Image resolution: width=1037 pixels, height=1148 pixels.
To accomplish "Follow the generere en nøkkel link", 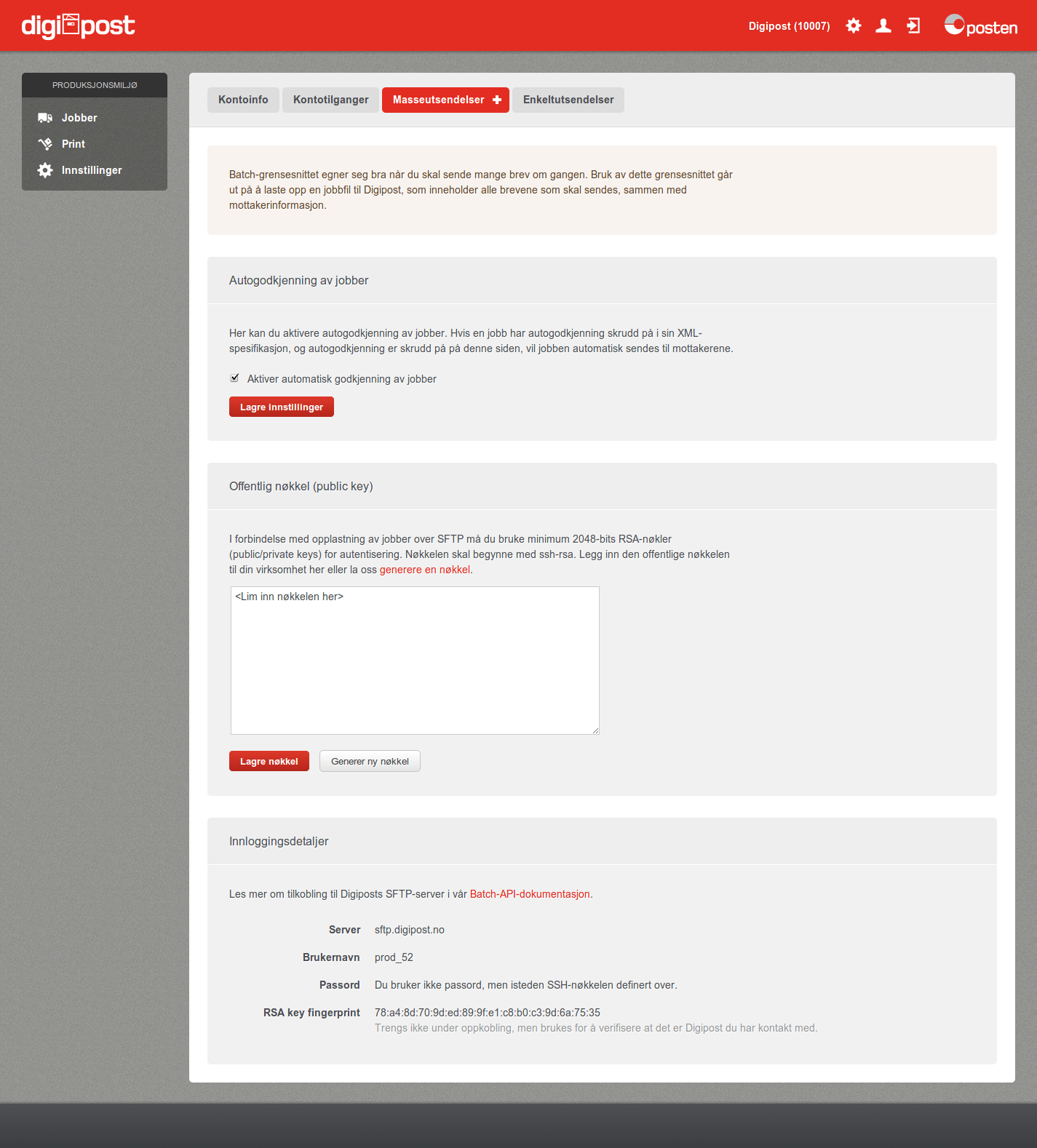I will (x=425, y=570).
